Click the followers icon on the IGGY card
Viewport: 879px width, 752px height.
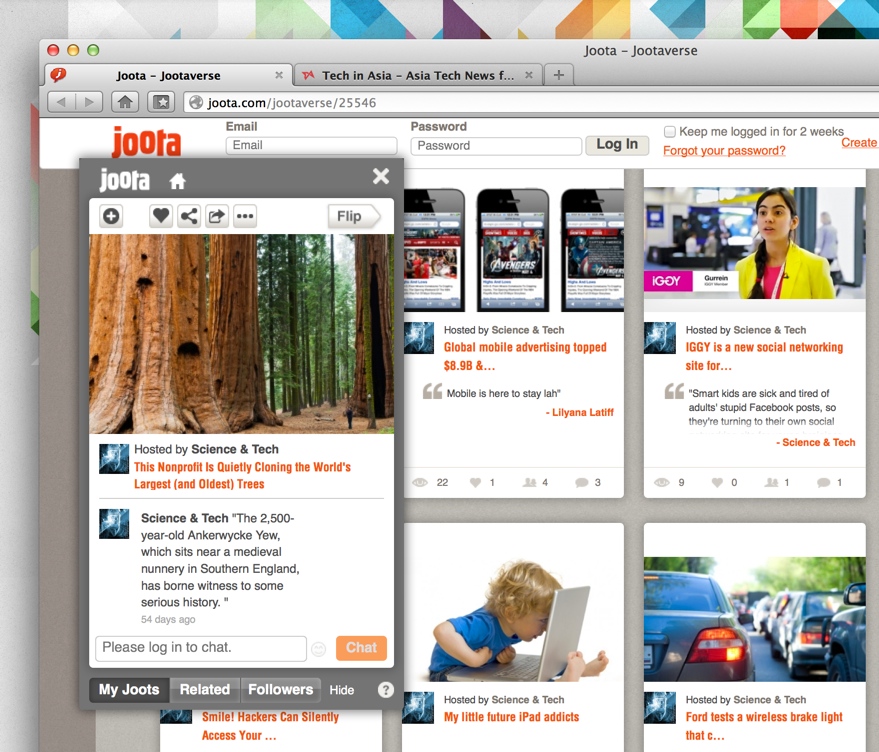pyautogui.click(x=771, y=482)
